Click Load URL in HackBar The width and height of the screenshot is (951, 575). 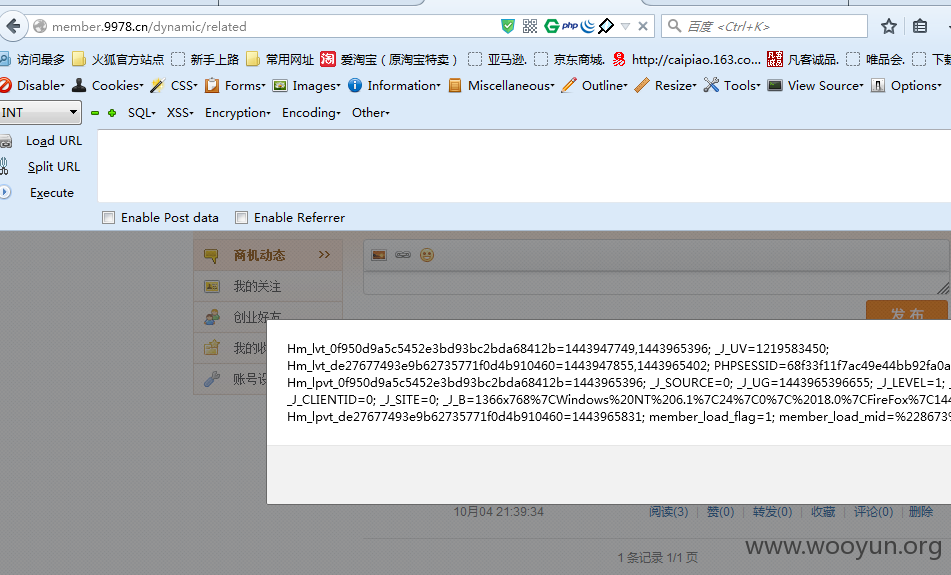(53, 141)
